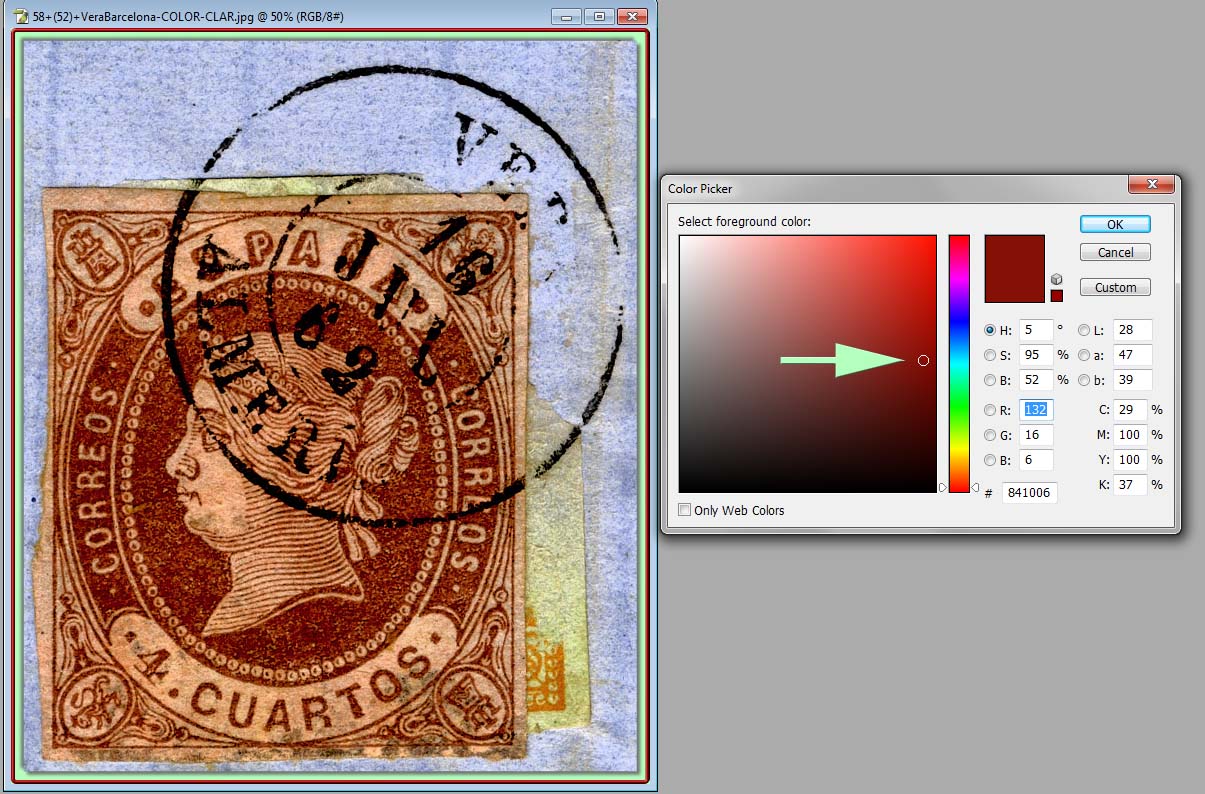Viewport: 1205px width, 794px height.
Task: Click the magenta M percentage field
Action: click(x=1130, y=435)
